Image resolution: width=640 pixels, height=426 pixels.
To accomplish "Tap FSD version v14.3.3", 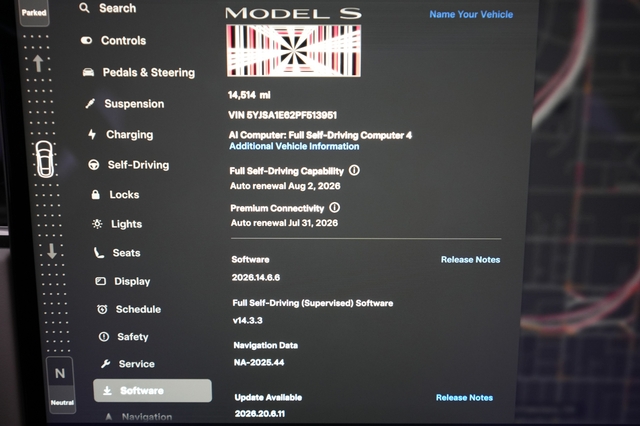I will point(247,321).
